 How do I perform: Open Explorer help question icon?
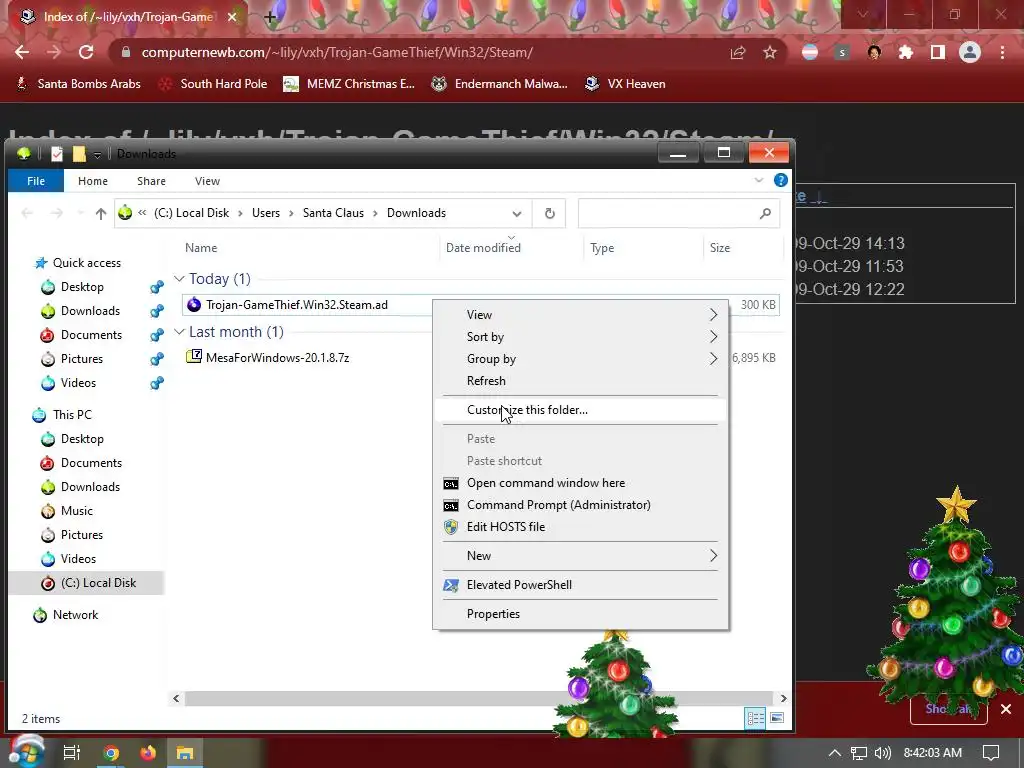tap(780, 180)
